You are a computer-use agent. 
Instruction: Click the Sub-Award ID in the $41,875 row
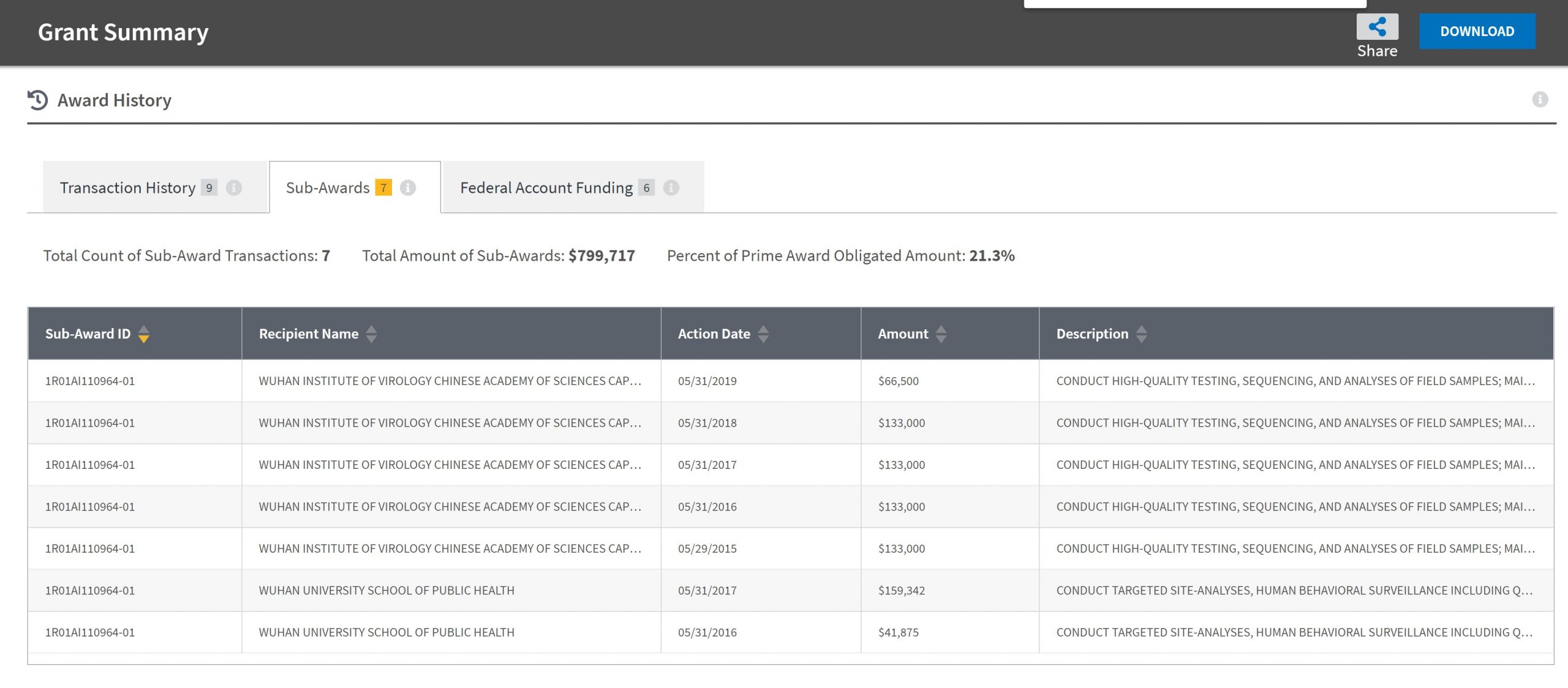click(90, 632)
